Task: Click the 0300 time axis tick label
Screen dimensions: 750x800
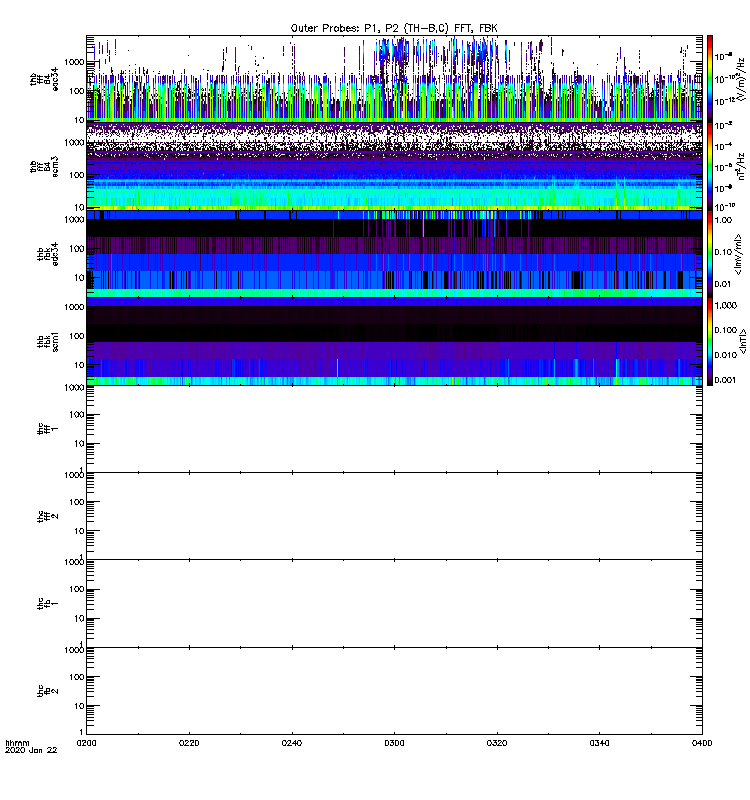Action: (394, 744)
